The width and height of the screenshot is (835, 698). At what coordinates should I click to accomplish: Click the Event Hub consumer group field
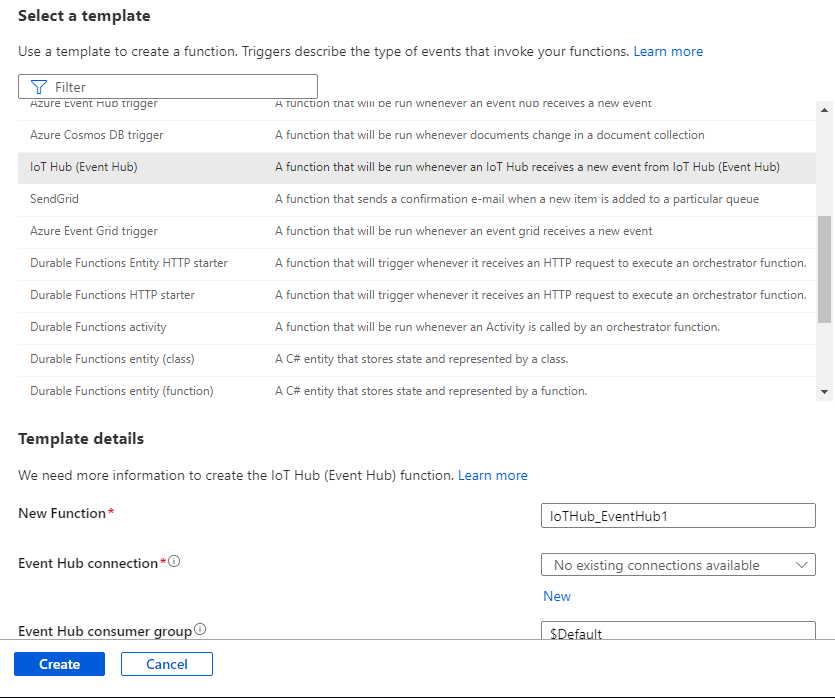[678, 632]
